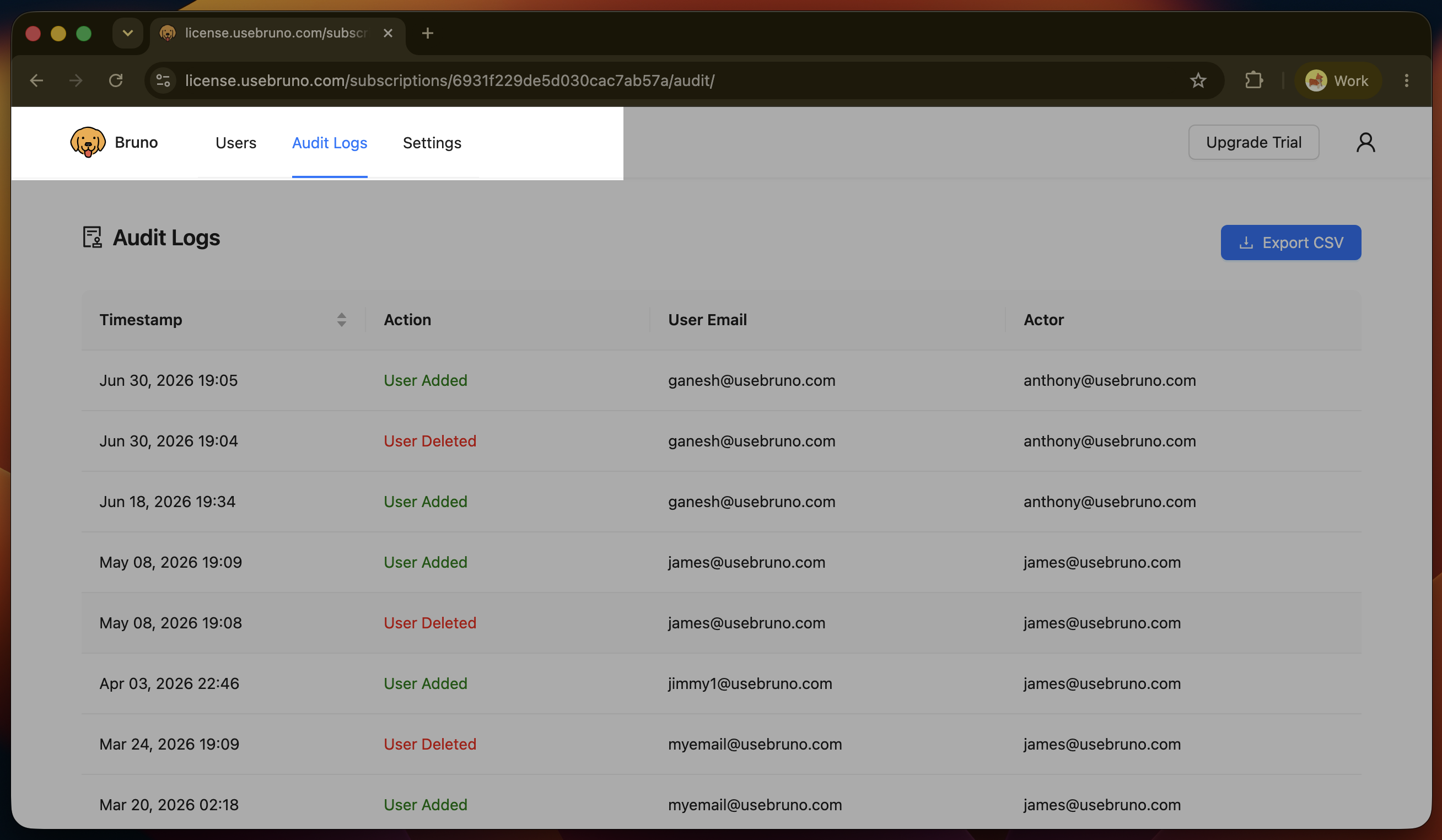1442x840 pixels.
Task: Select timestamp Apr 03, 2026 22:46
Action: pyautogui.click(x=169, y=684)
